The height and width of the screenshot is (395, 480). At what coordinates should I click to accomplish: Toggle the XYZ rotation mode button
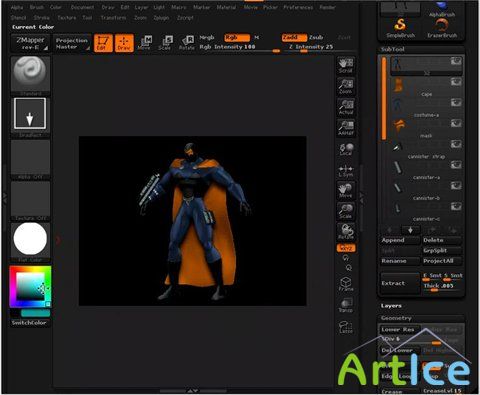tap(346, 248)
